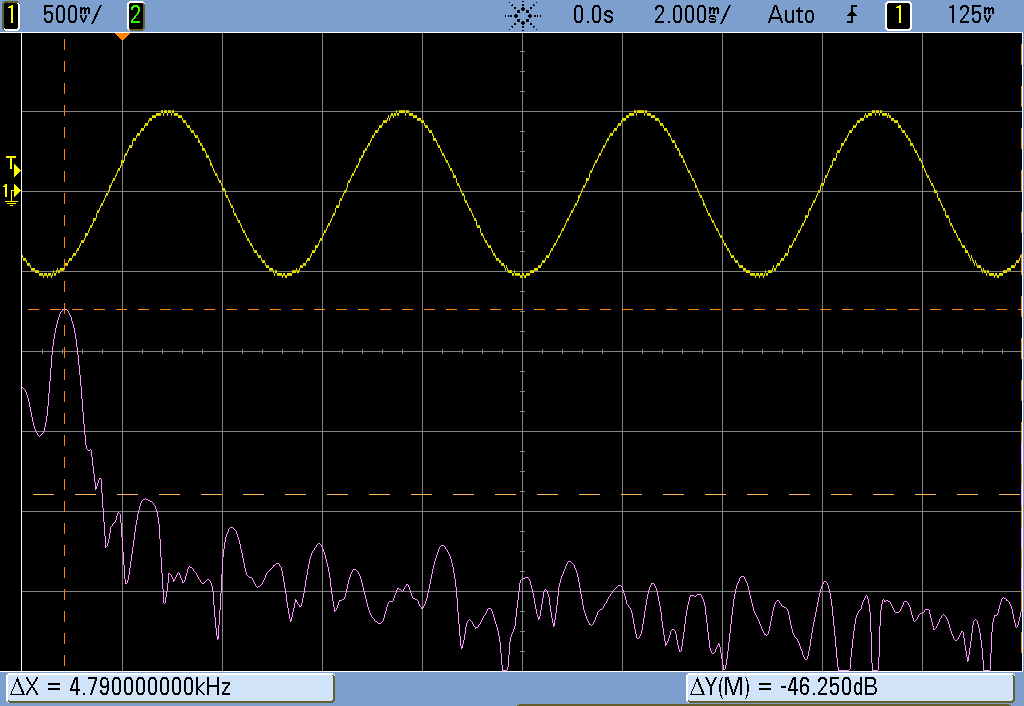Select the Auto trigger menu item
This screenshot has height=706, width=1024.
coord(791,14)
